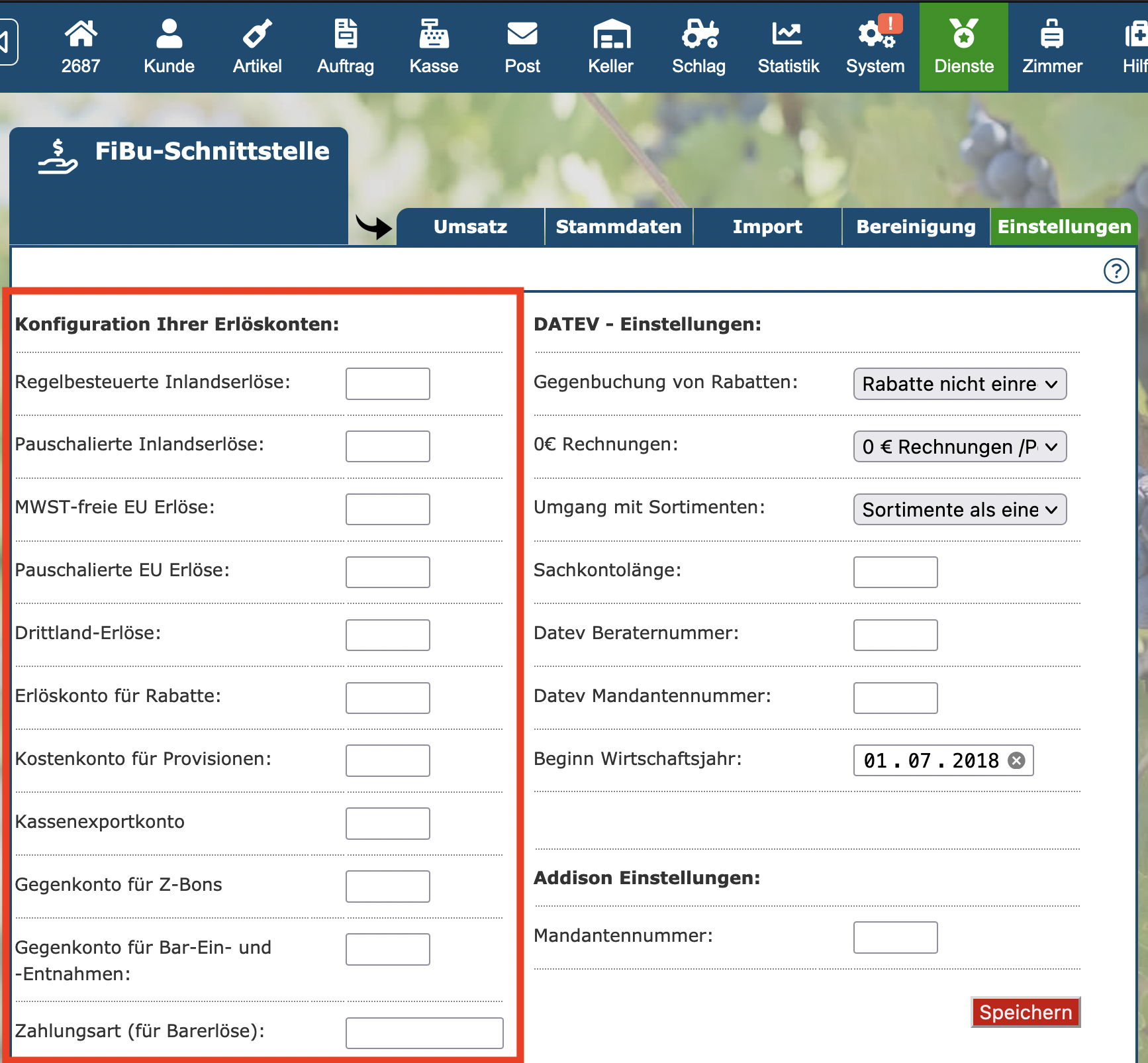
Task: Switch to the Stammdaten tab
Action: [618, 227]
